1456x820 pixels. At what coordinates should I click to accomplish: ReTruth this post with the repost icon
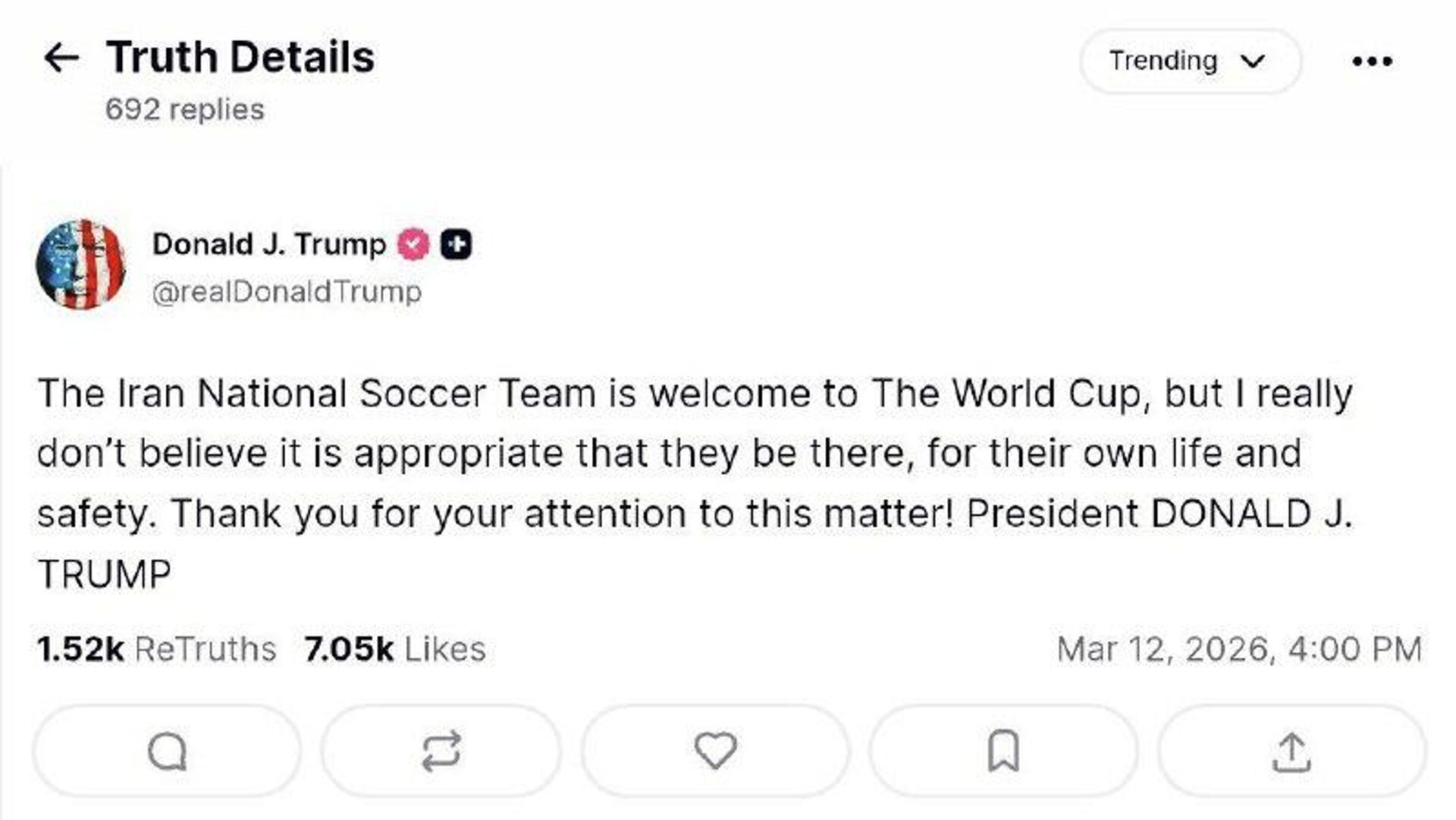coord(441,751)
